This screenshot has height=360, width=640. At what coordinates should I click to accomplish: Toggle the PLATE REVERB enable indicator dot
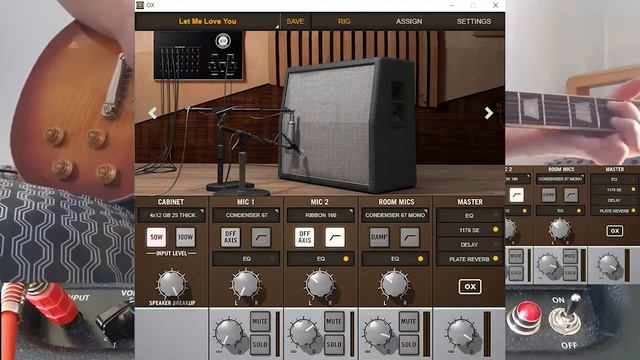(496, 259)
